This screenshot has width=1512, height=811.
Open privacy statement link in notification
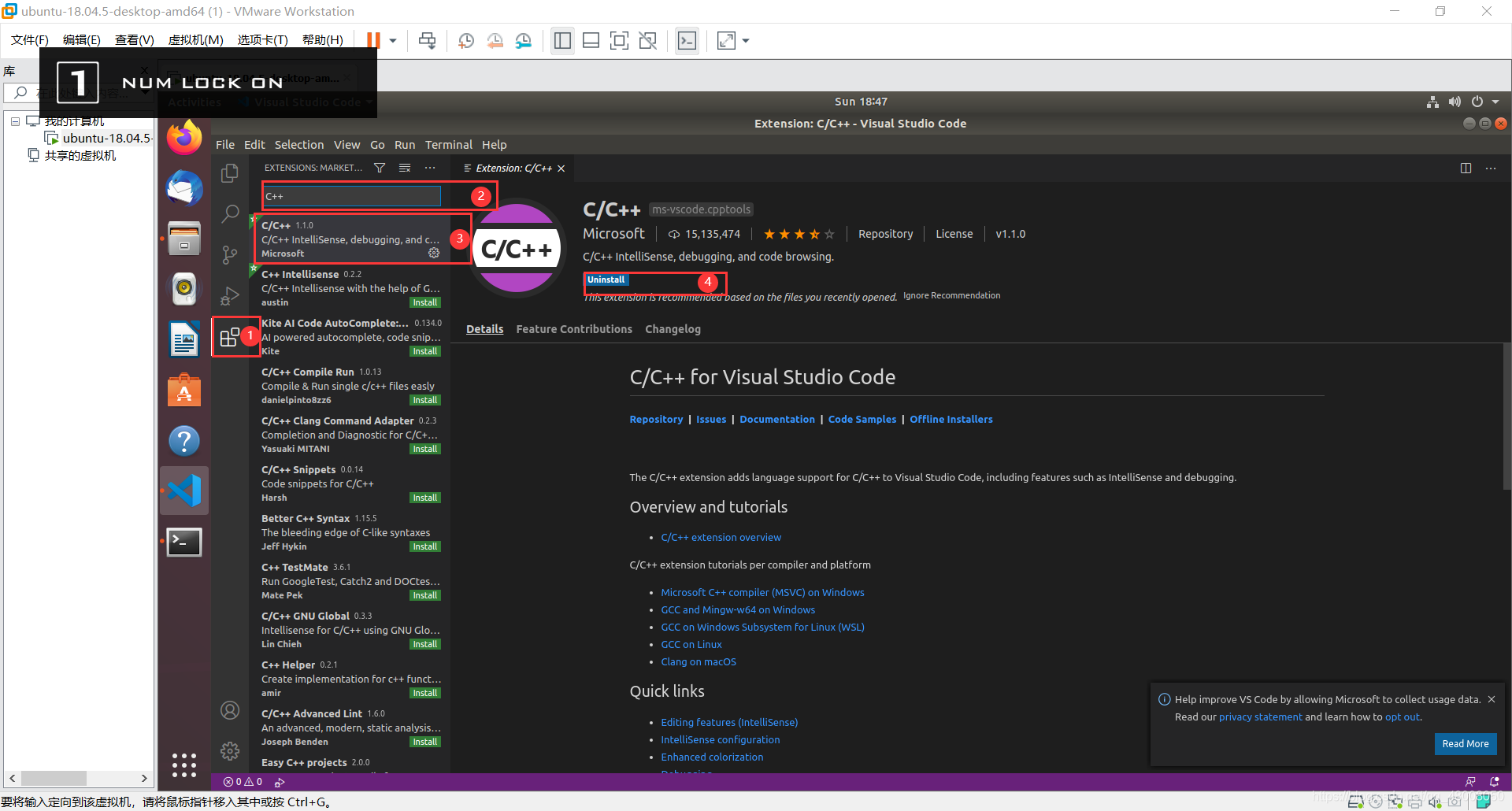(1261, 717)
